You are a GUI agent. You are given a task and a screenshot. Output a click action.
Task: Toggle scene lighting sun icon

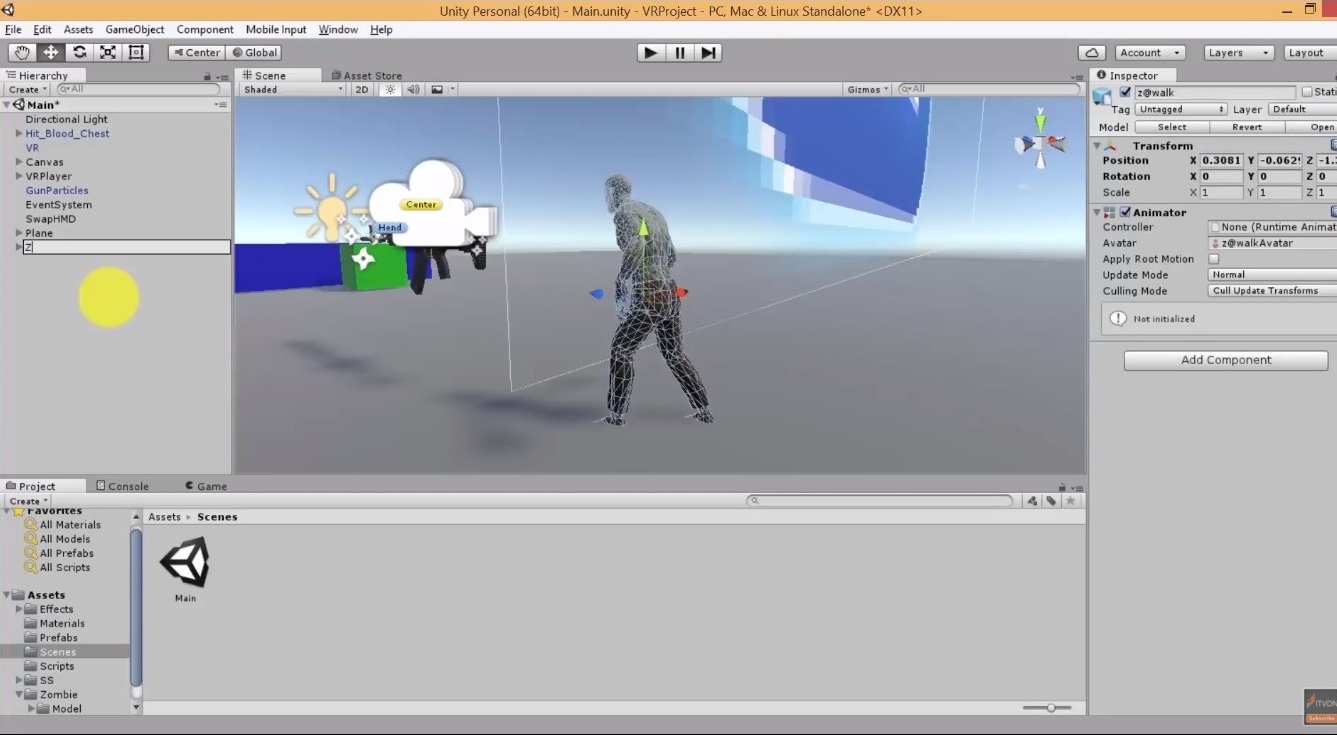390,89
